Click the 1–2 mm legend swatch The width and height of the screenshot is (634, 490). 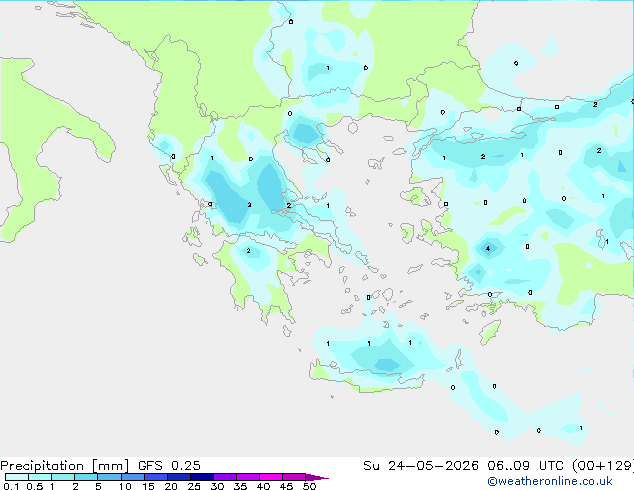(x=63, y=477)
